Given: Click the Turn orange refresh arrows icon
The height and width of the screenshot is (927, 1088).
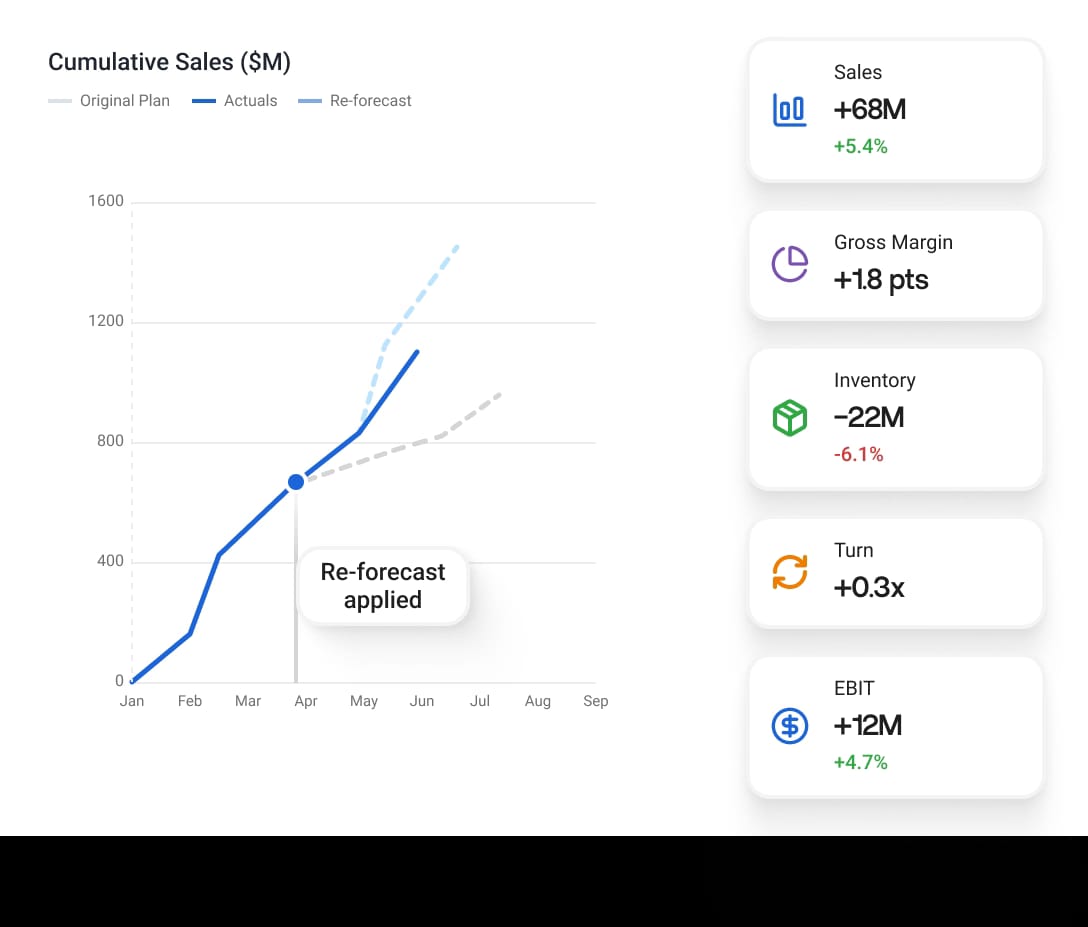Looking at the screenshot, I should tap(790, 572).
